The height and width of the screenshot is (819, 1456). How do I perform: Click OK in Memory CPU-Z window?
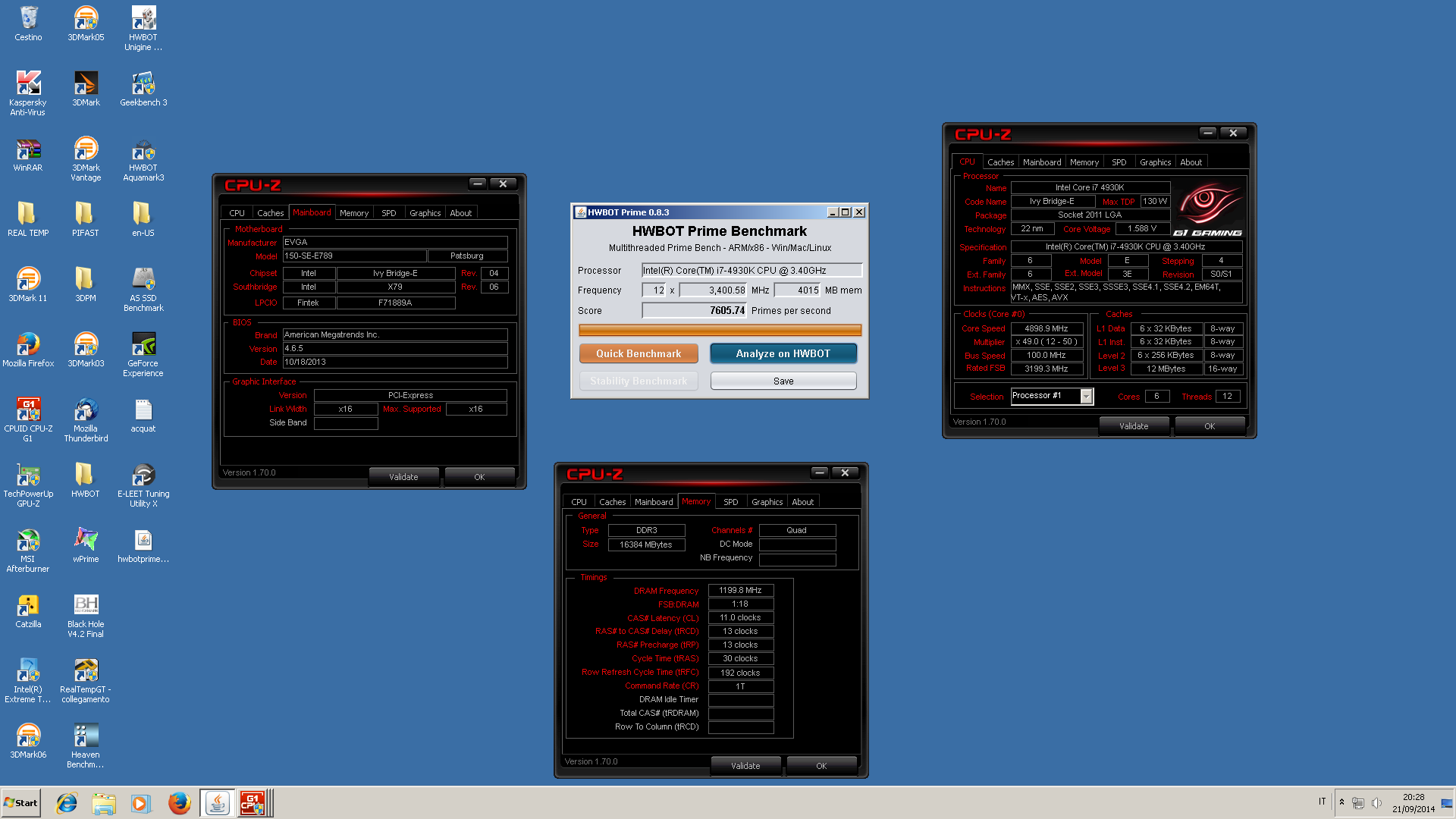point(821,767)
